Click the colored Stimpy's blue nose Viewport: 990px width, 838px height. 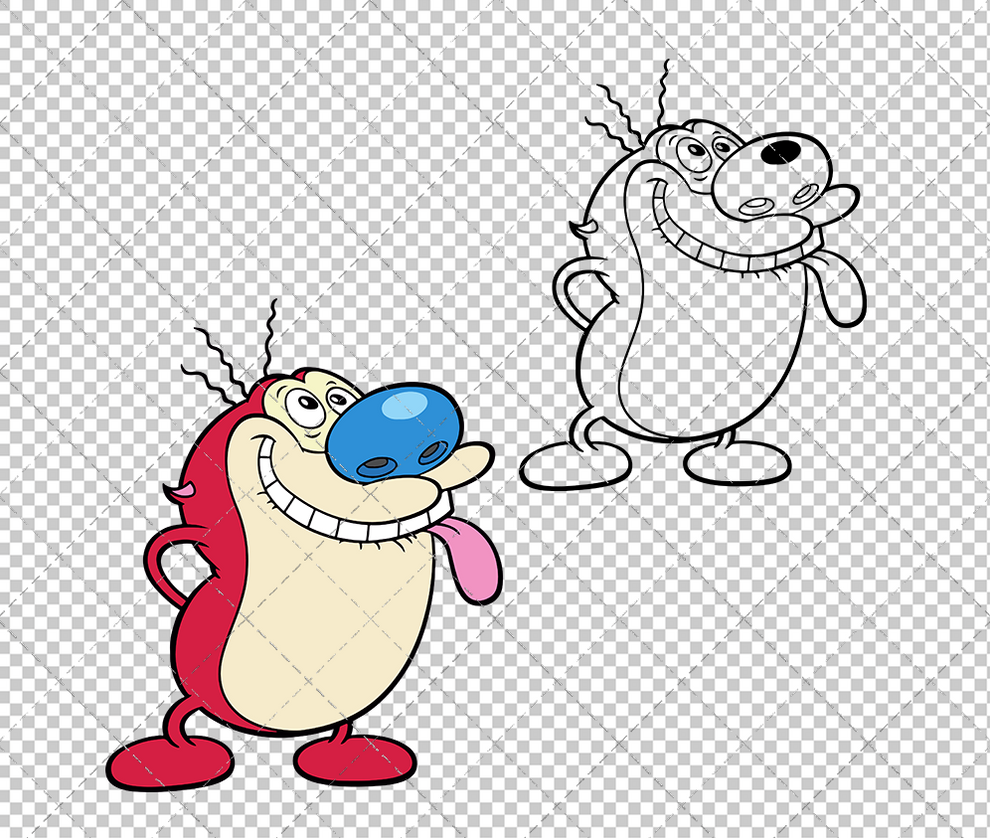[x=395, y=430]
